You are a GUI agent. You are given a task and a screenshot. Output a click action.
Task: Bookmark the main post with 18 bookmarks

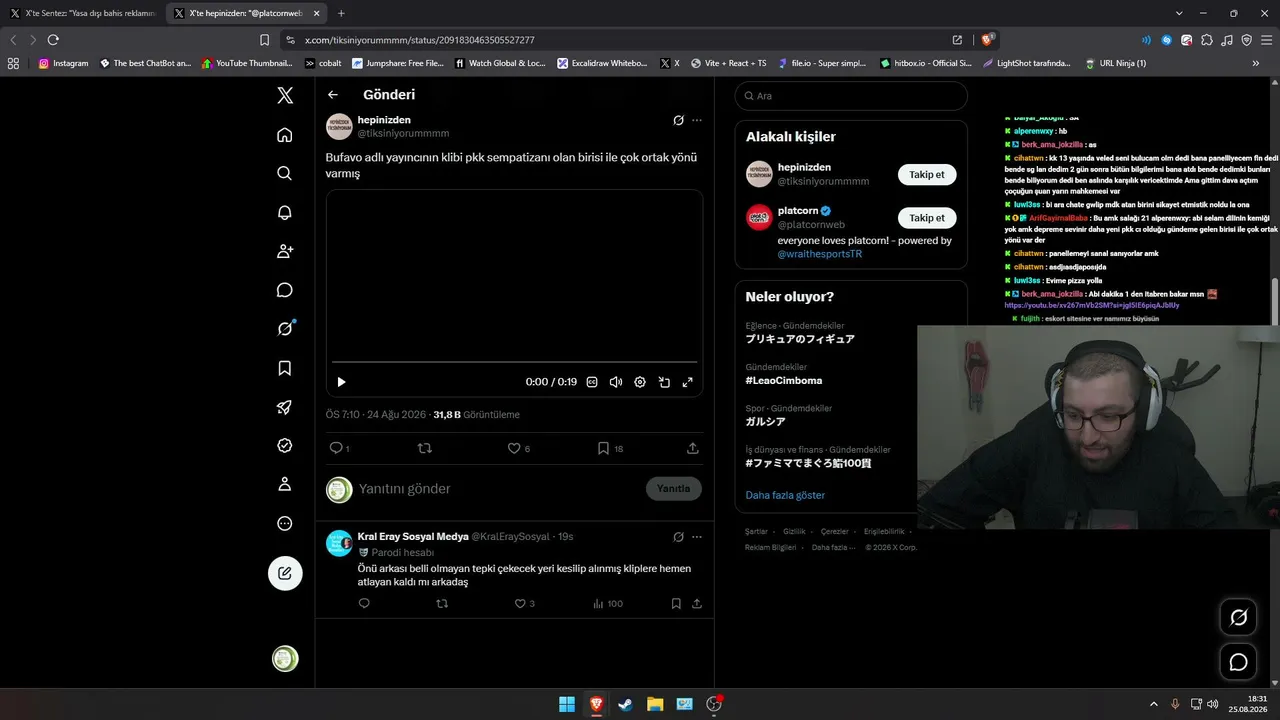pyautogui.click(x=603, y=448)
